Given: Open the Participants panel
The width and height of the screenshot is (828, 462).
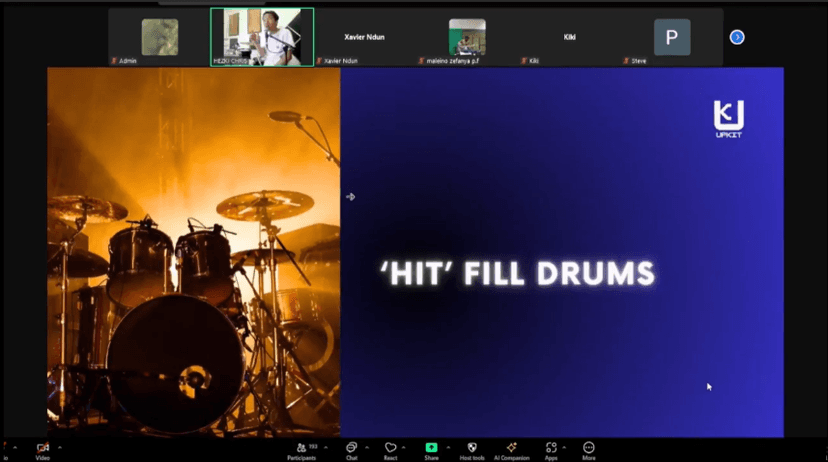Looking at the screenshot, I should [300, 448].
